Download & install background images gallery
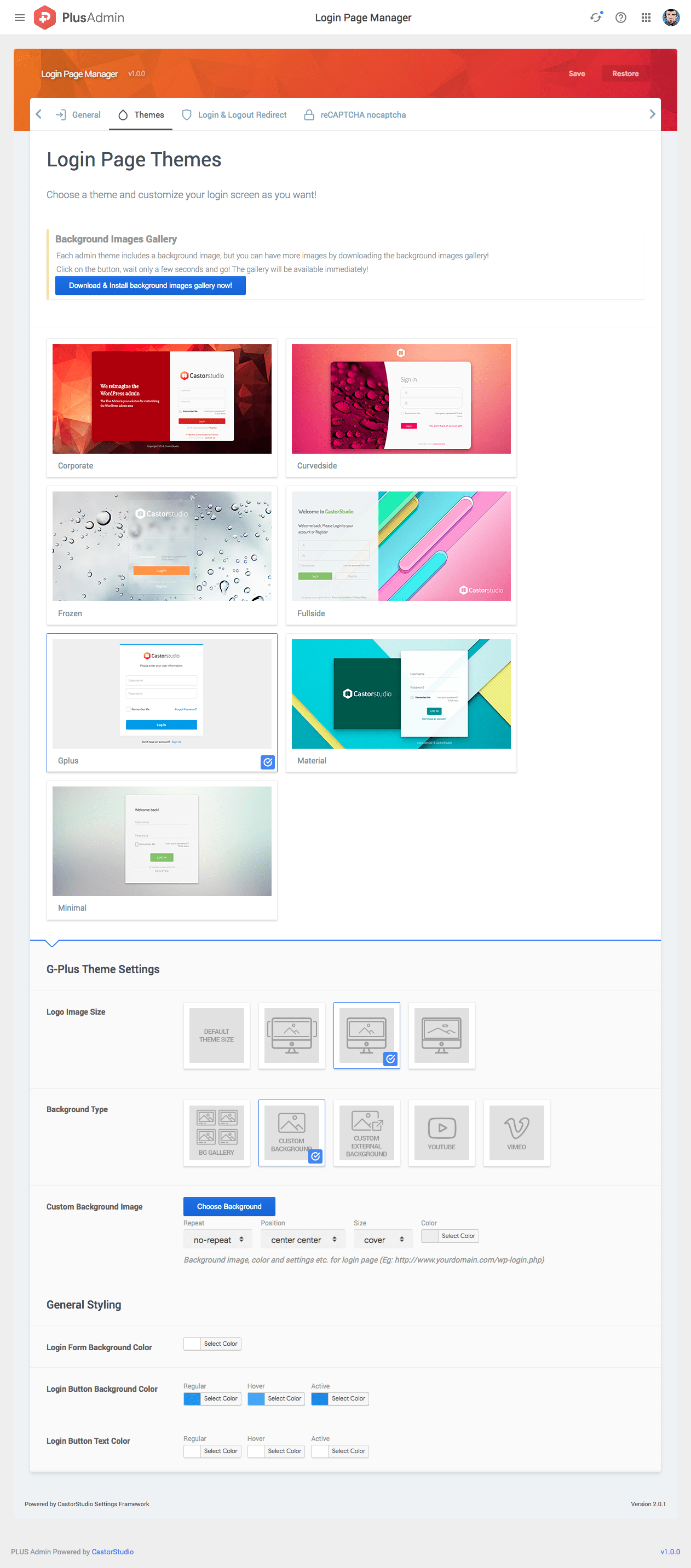691x1568 pixels. 151,286
